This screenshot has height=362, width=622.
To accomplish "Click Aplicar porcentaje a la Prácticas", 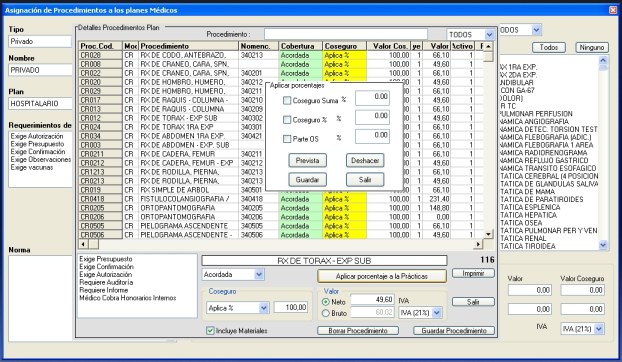I will (x=382, y=276).
